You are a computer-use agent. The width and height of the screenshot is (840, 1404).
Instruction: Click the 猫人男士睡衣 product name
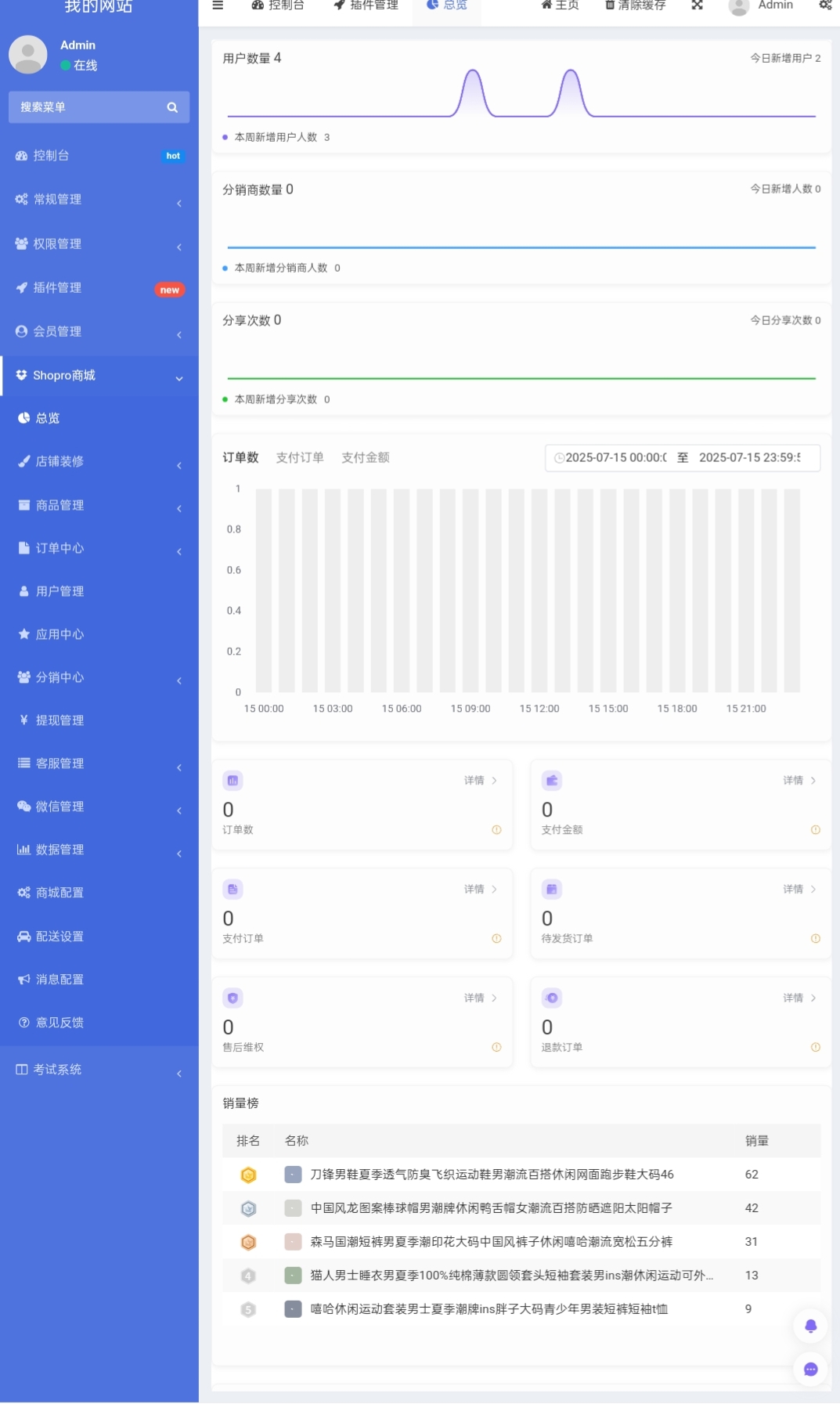pyautogui.click(x=512, y=1276)
